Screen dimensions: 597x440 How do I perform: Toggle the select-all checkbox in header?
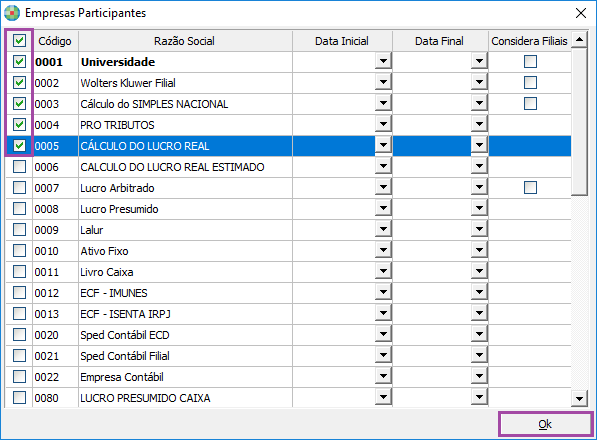(x=19, y=40)
